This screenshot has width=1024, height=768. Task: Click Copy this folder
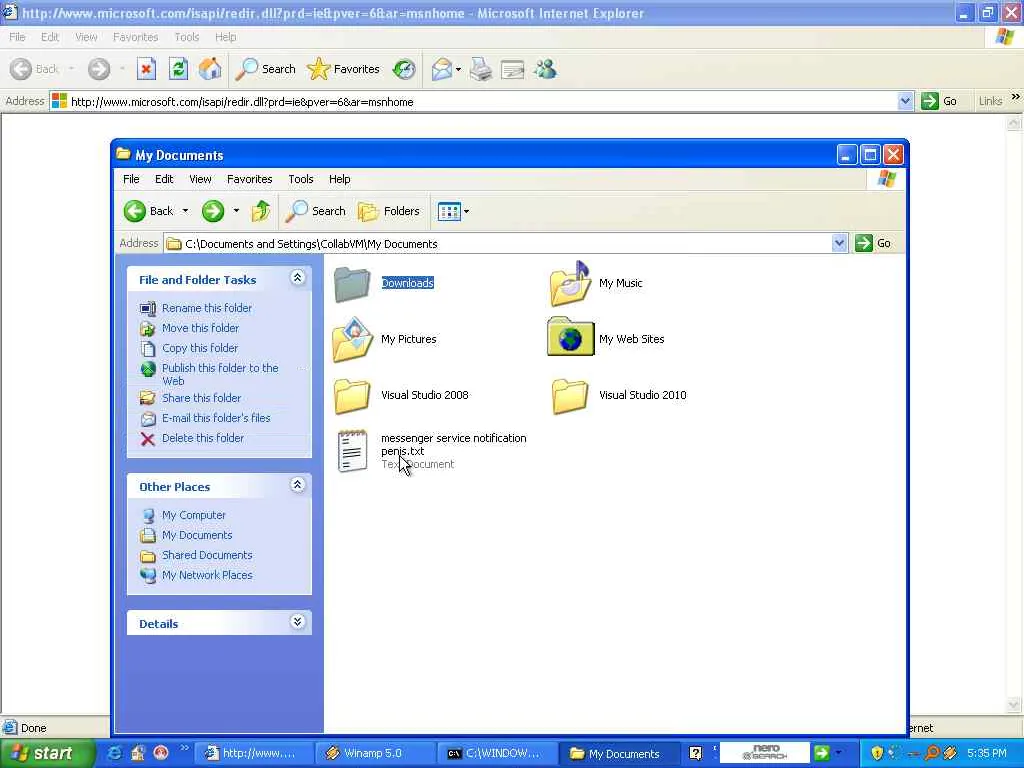coord(200,348)
